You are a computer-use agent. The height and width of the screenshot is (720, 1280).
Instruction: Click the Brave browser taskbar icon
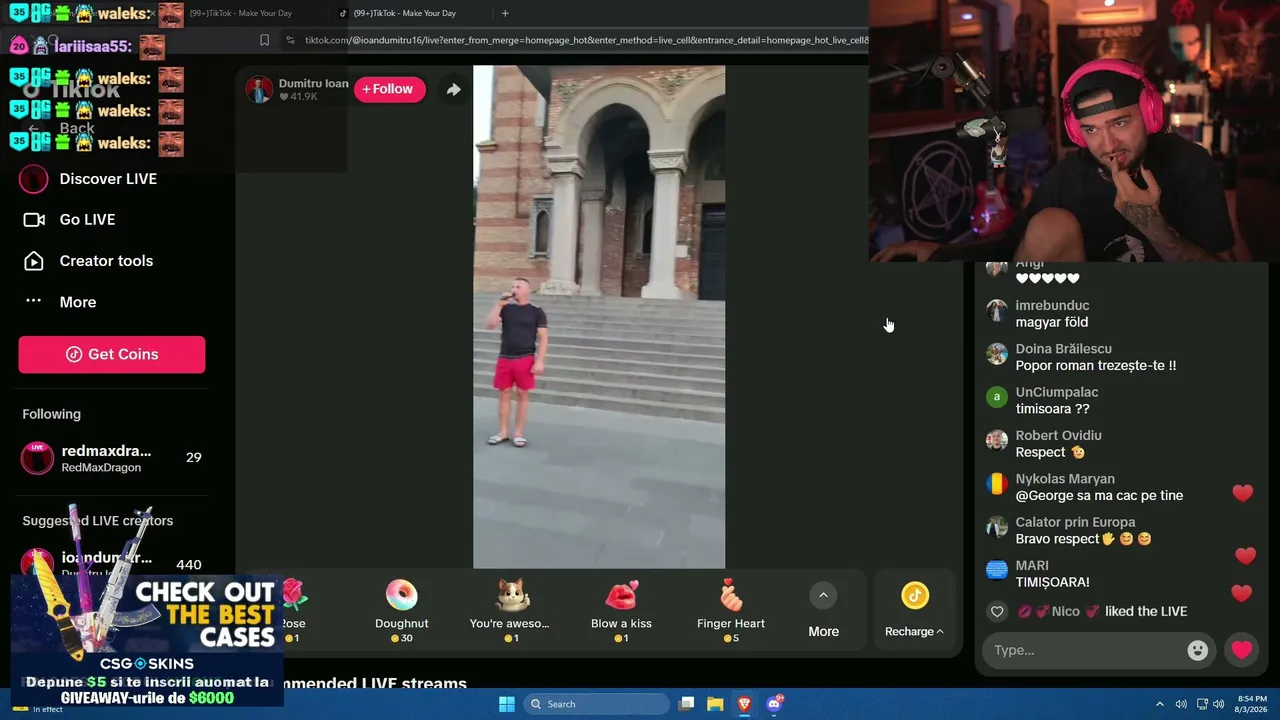(744, 704)
